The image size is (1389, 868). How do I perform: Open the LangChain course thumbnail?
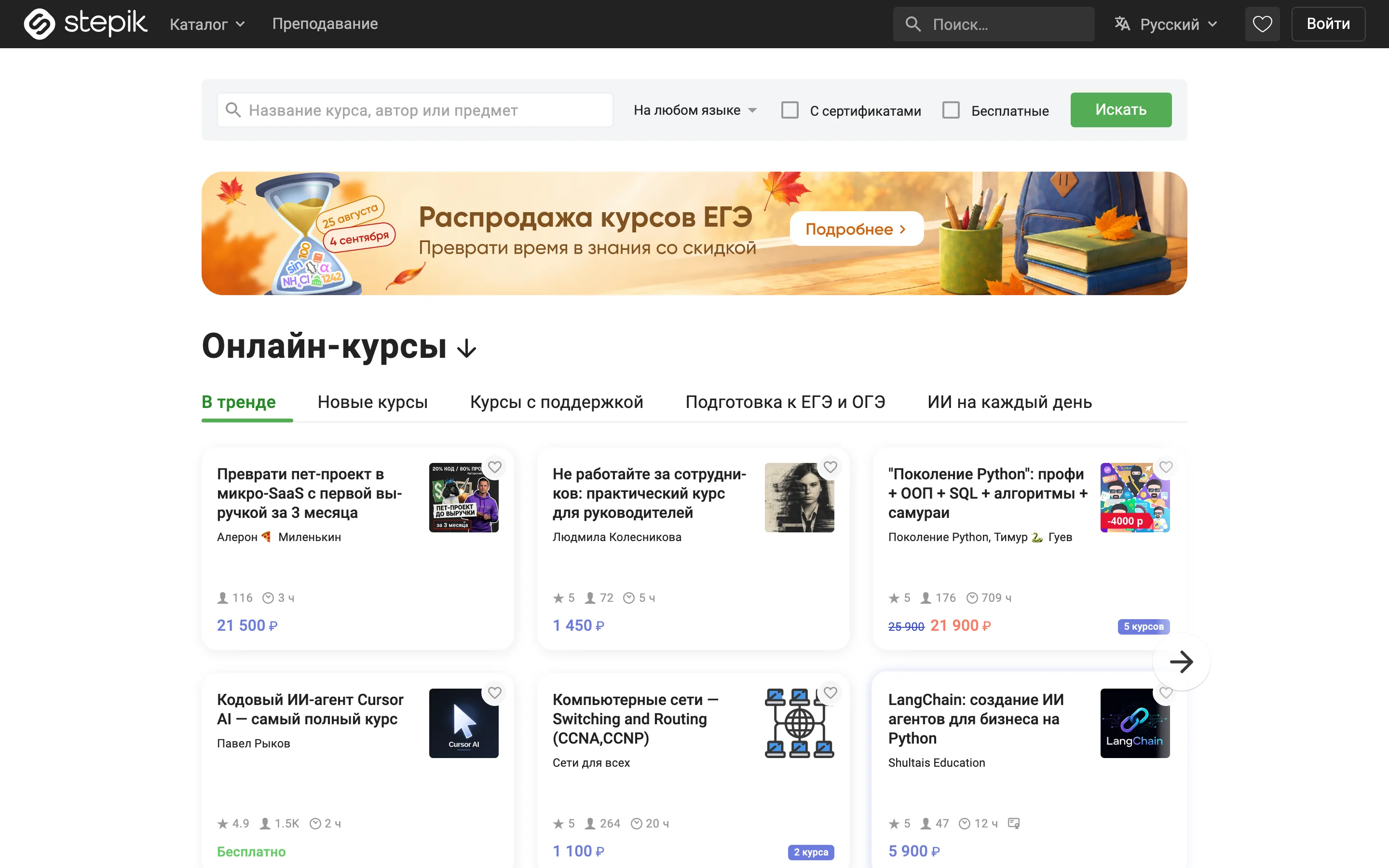pos(1135,723)
